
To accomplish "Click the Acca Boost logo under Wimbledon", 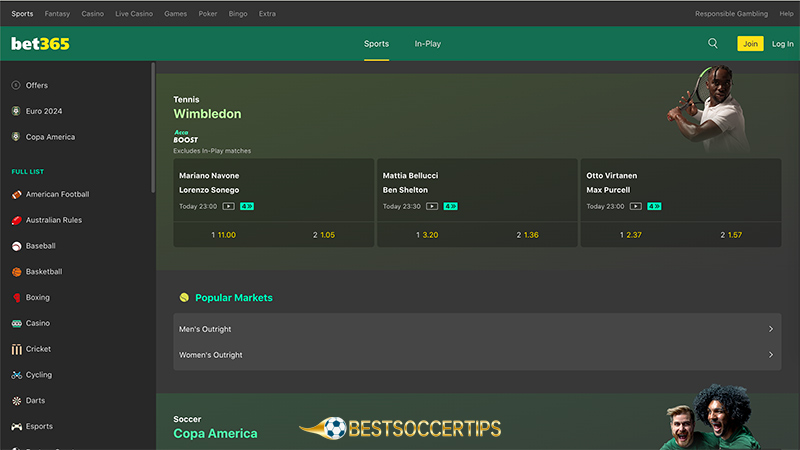I will [186, 136].
